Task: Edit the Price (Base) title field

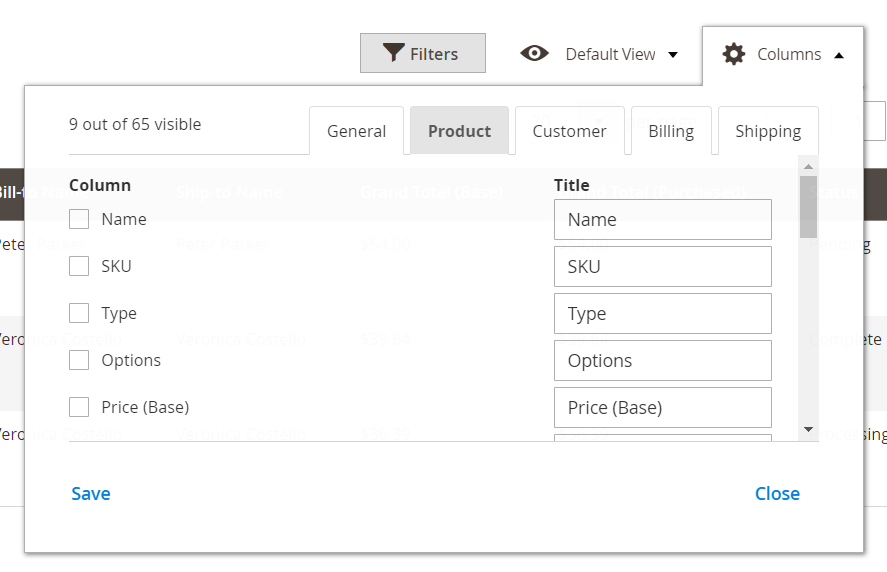Action: tap(662, 407)
